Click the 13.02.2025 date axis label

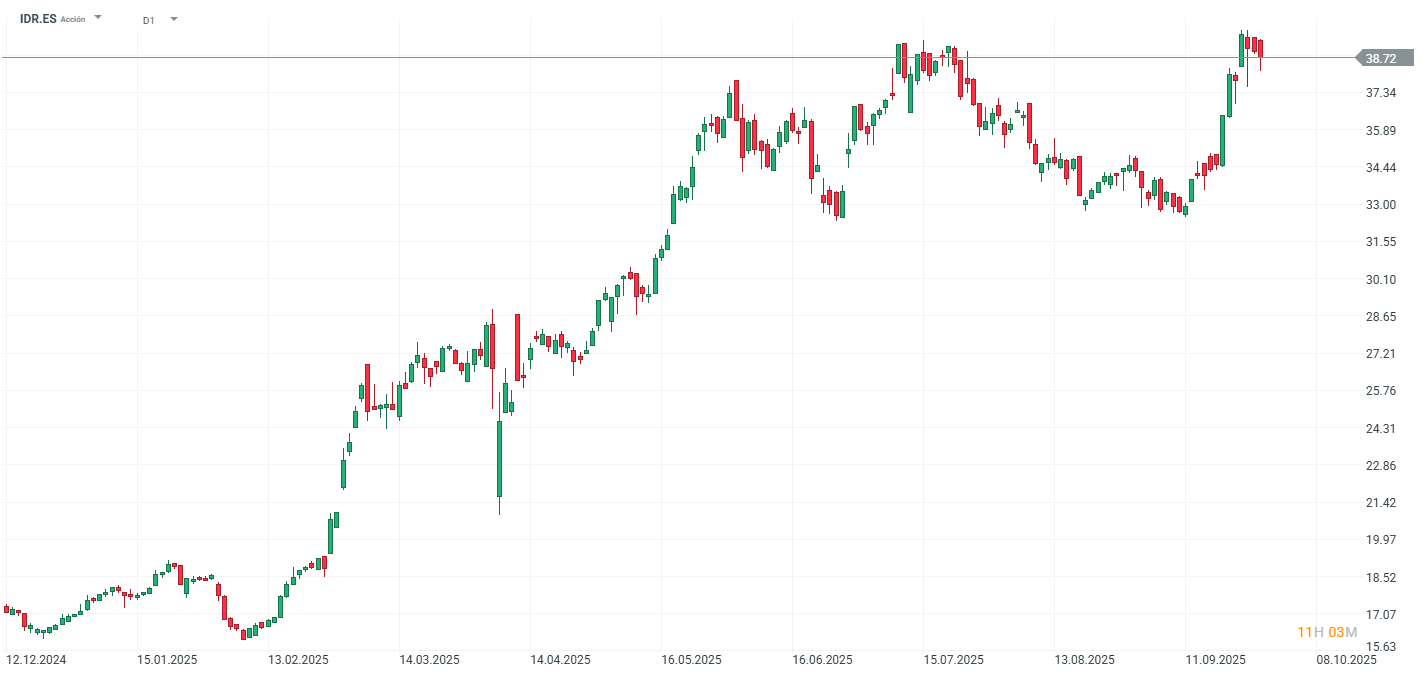pos(298,660)
